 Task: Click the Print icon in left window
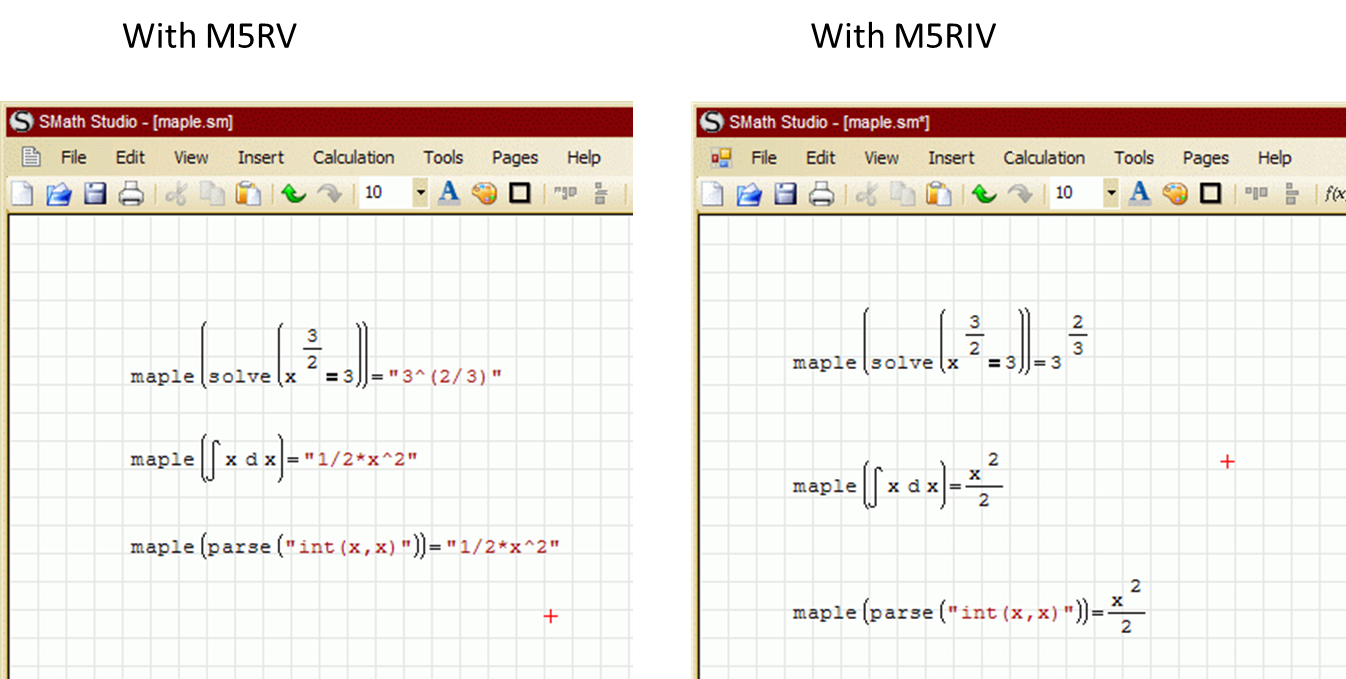(130, 193)
